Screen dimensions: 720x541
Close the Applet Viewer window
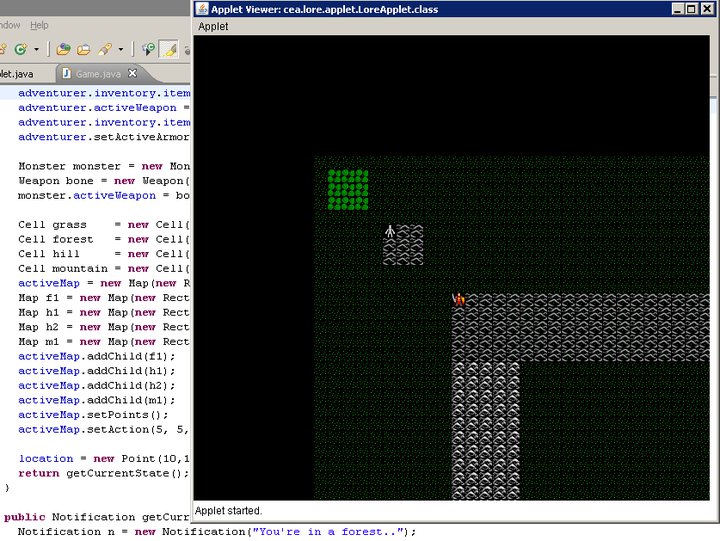707,9
